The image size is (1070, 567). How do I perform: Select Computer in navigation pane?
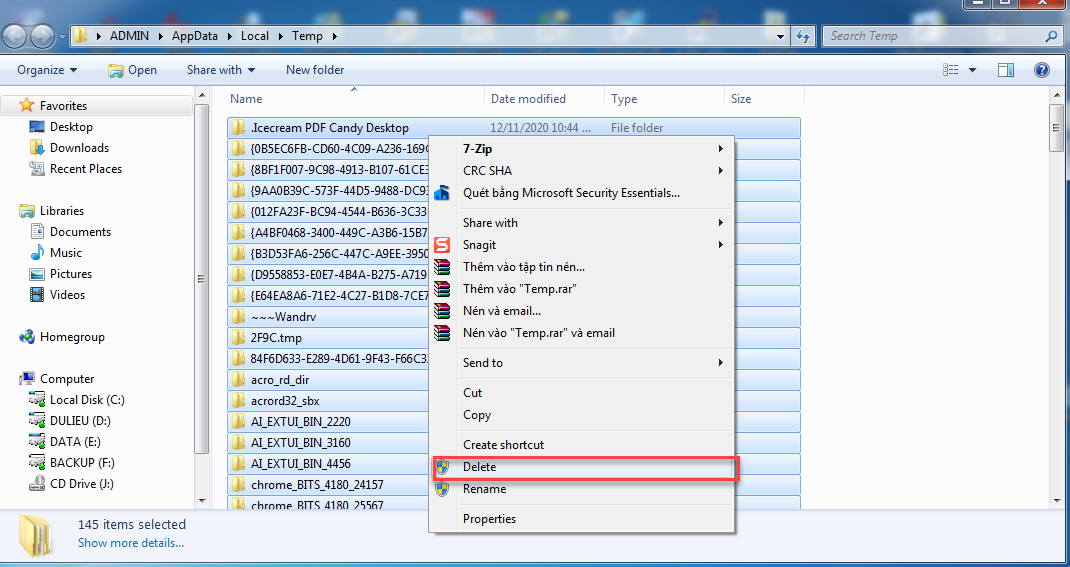point(67,379)
